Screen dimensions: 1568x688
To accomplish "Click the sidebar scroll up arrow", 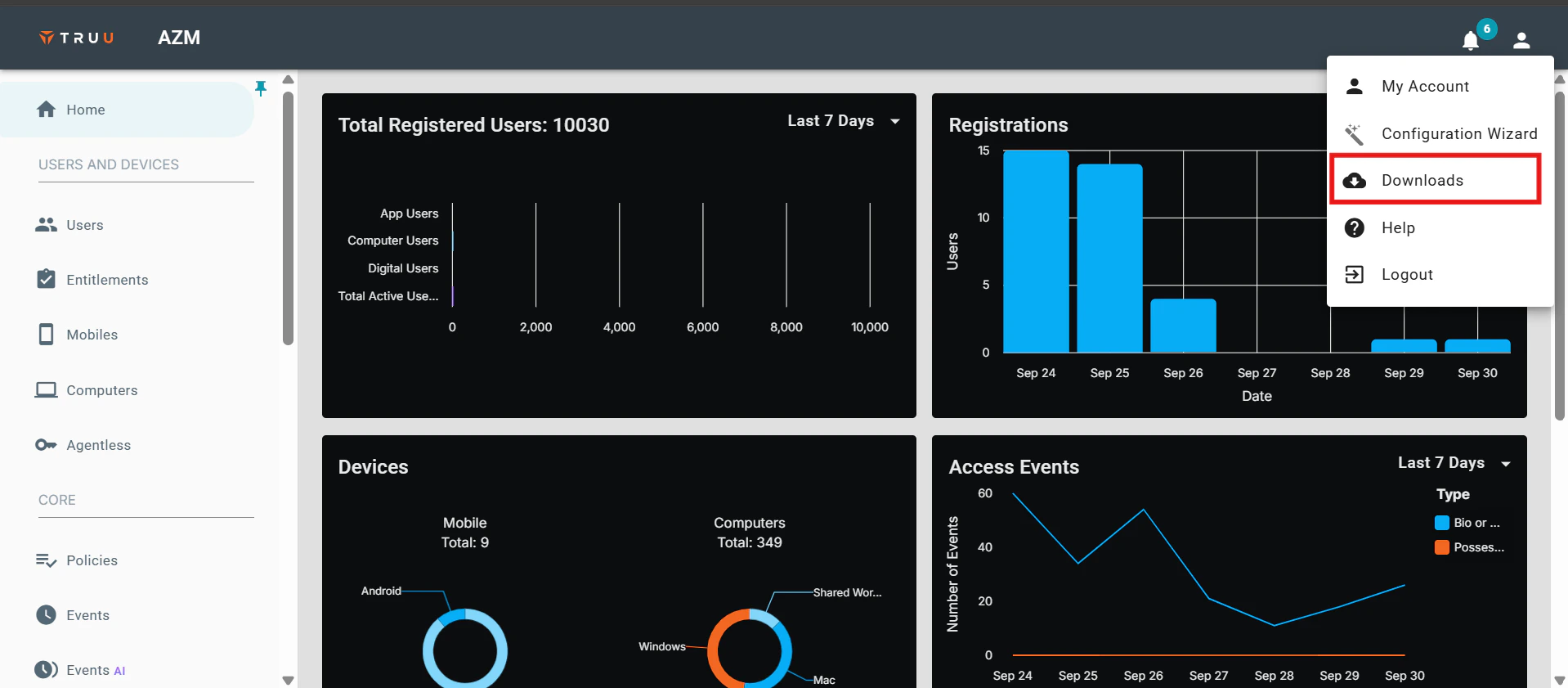I will click(x=288, y=79).
